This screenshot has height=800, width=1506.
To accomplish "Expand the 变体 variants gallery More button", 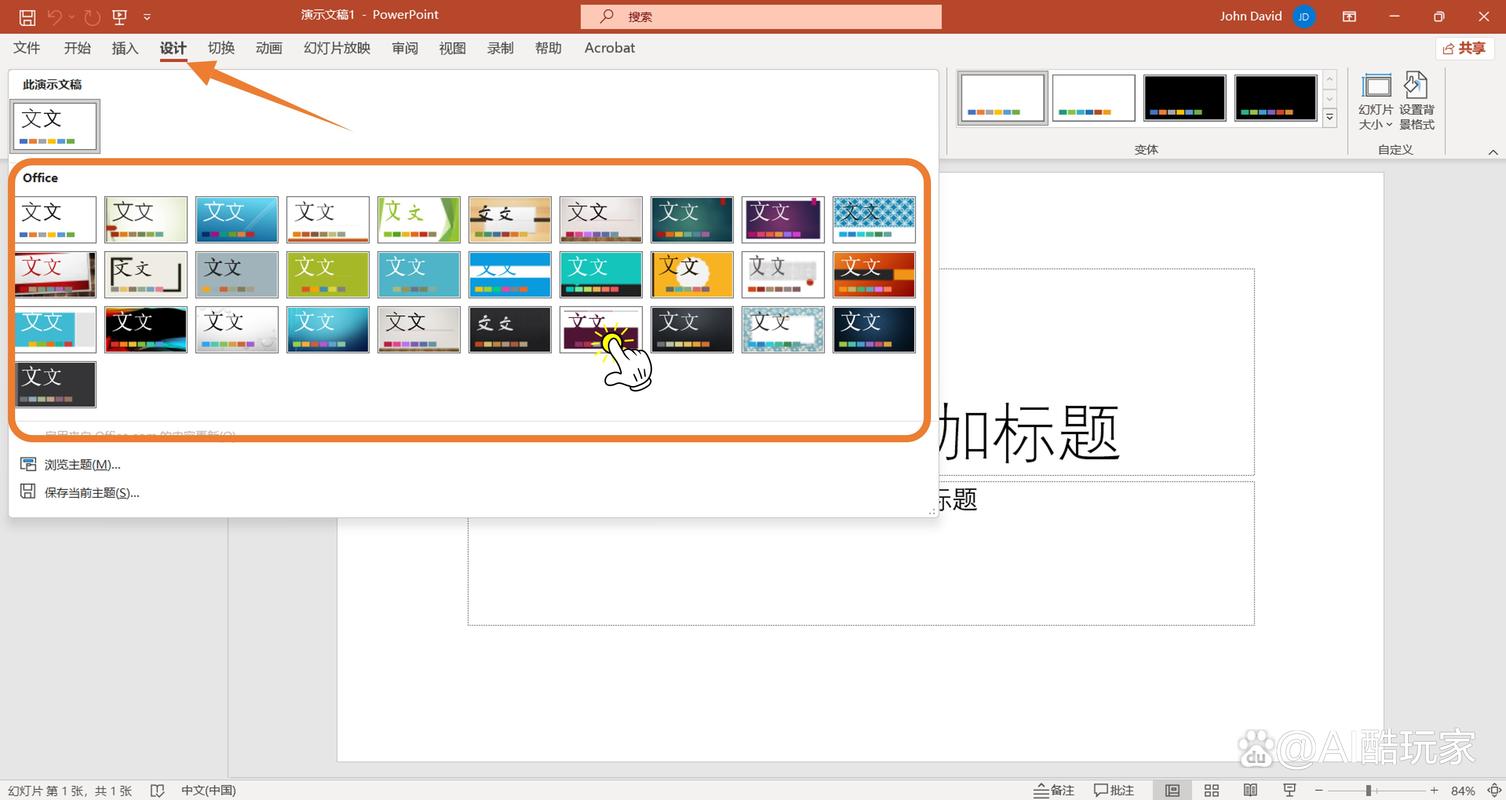I will (x=1330, y=117).
